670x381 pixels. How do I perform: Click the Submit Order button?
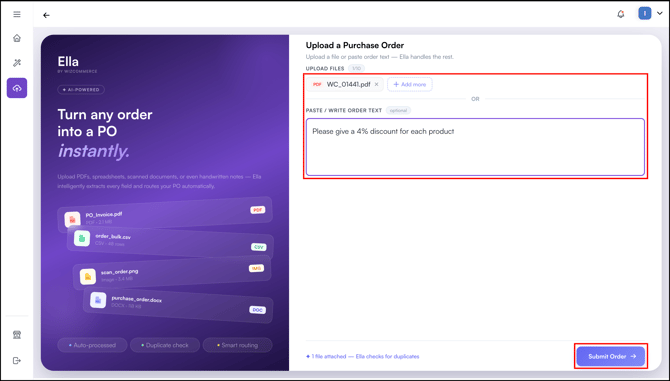pos(611,356)
